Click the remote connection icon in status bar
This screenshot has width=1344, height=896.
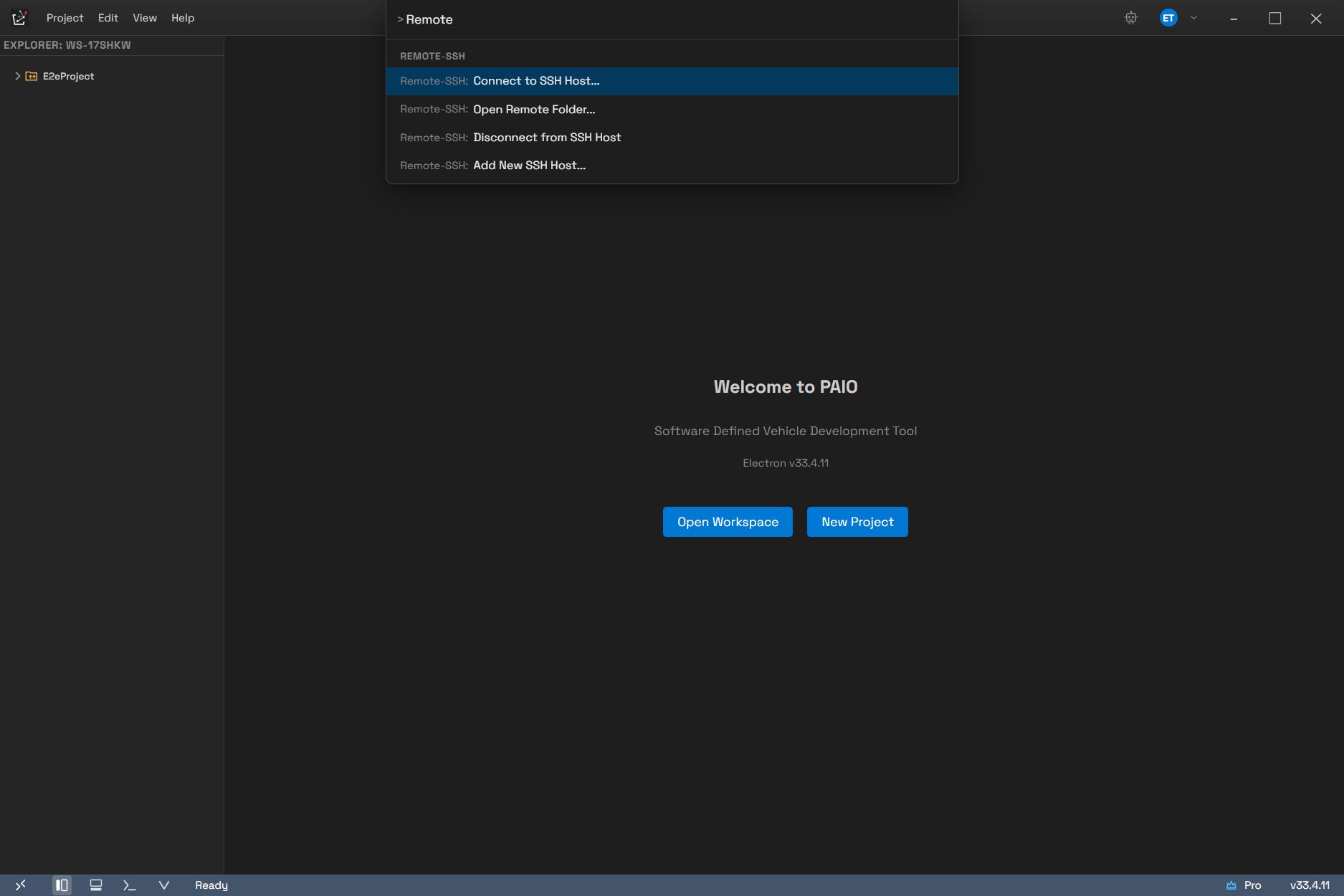pos(20,885)
